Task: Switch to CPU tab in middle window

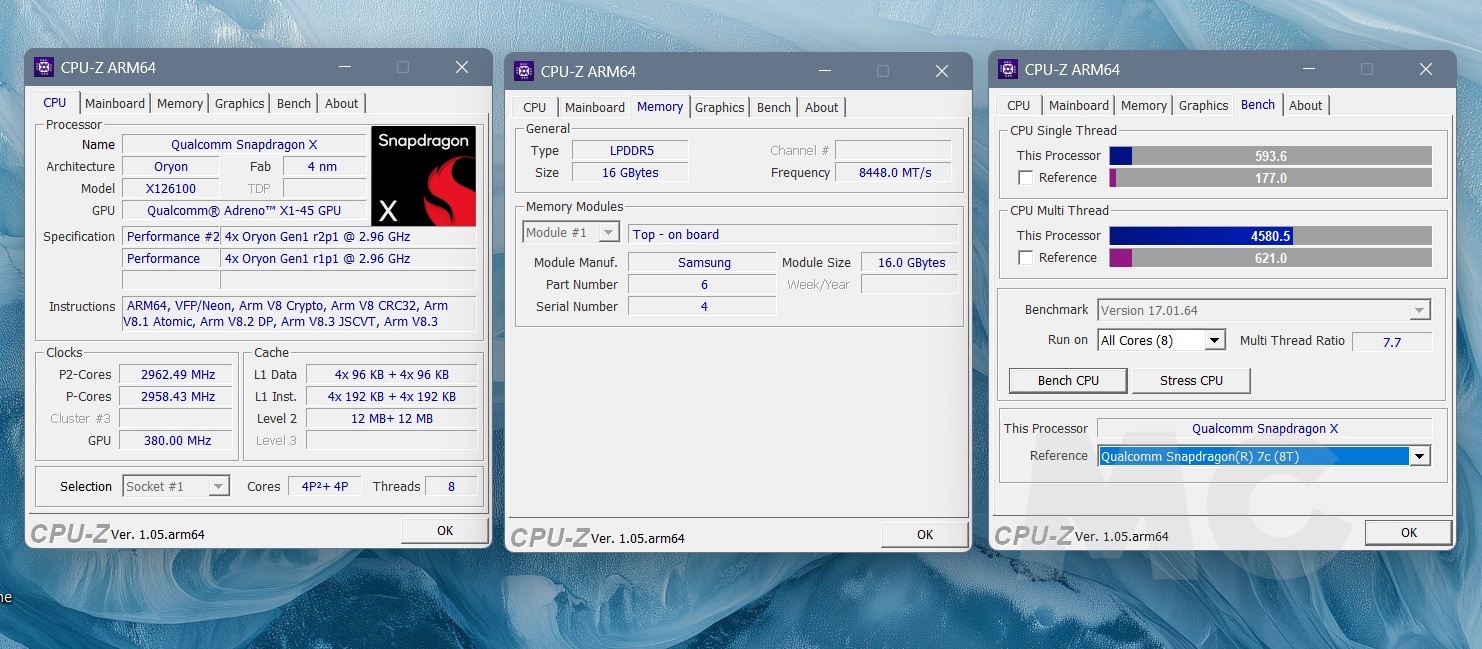Action: (x=535, y=107)
